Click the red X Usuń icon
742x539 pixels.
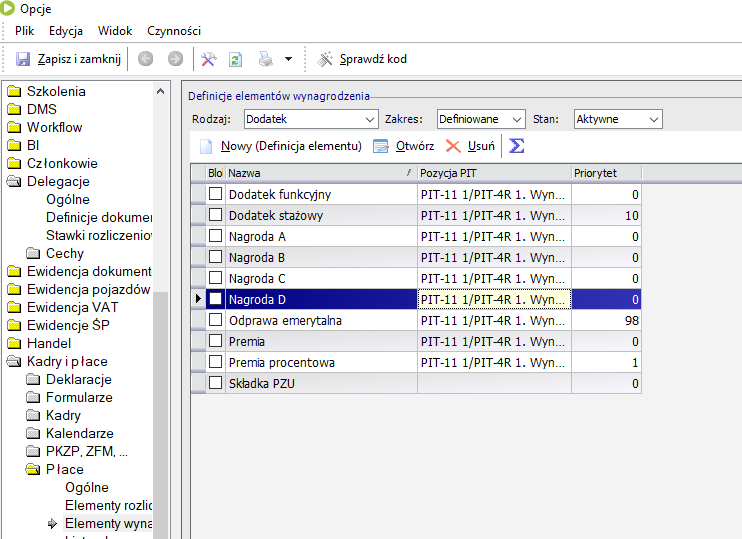click(453, 146)
